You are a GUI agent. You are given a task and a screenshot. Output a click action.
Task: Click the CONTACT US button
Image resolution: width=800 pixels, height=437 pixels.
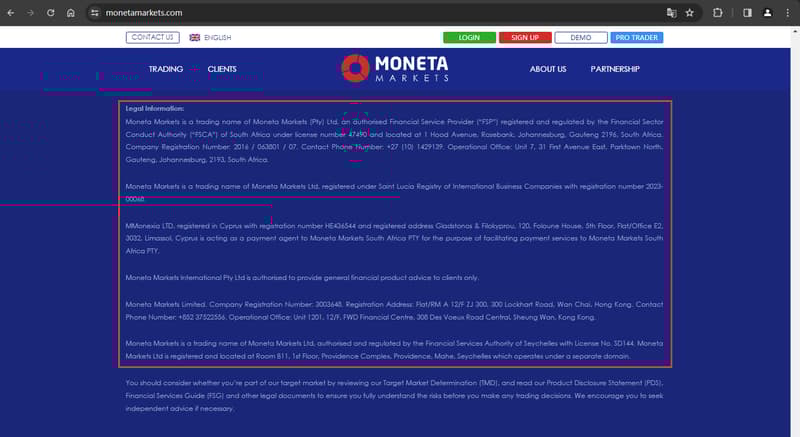click(x=153, y=37)
